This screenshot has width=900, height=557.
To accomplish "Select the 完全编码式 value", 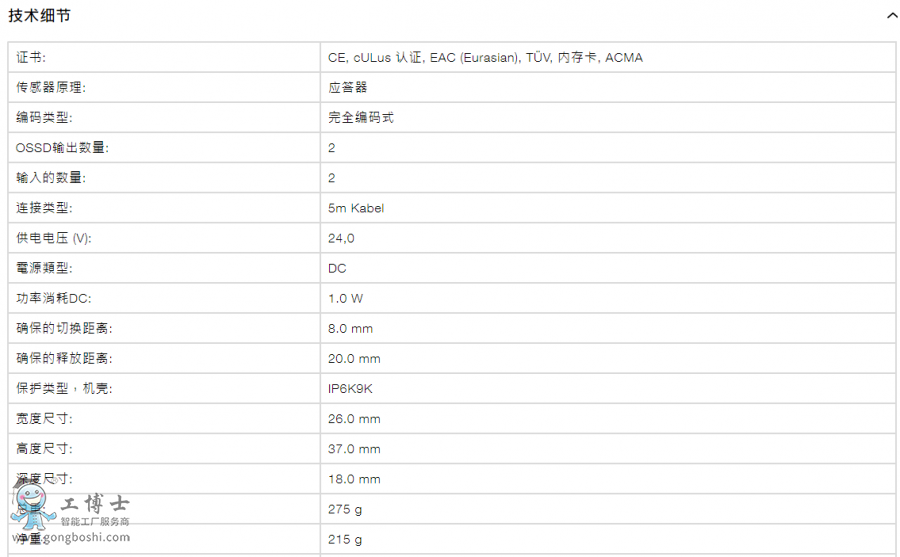I will coord(361,118).
